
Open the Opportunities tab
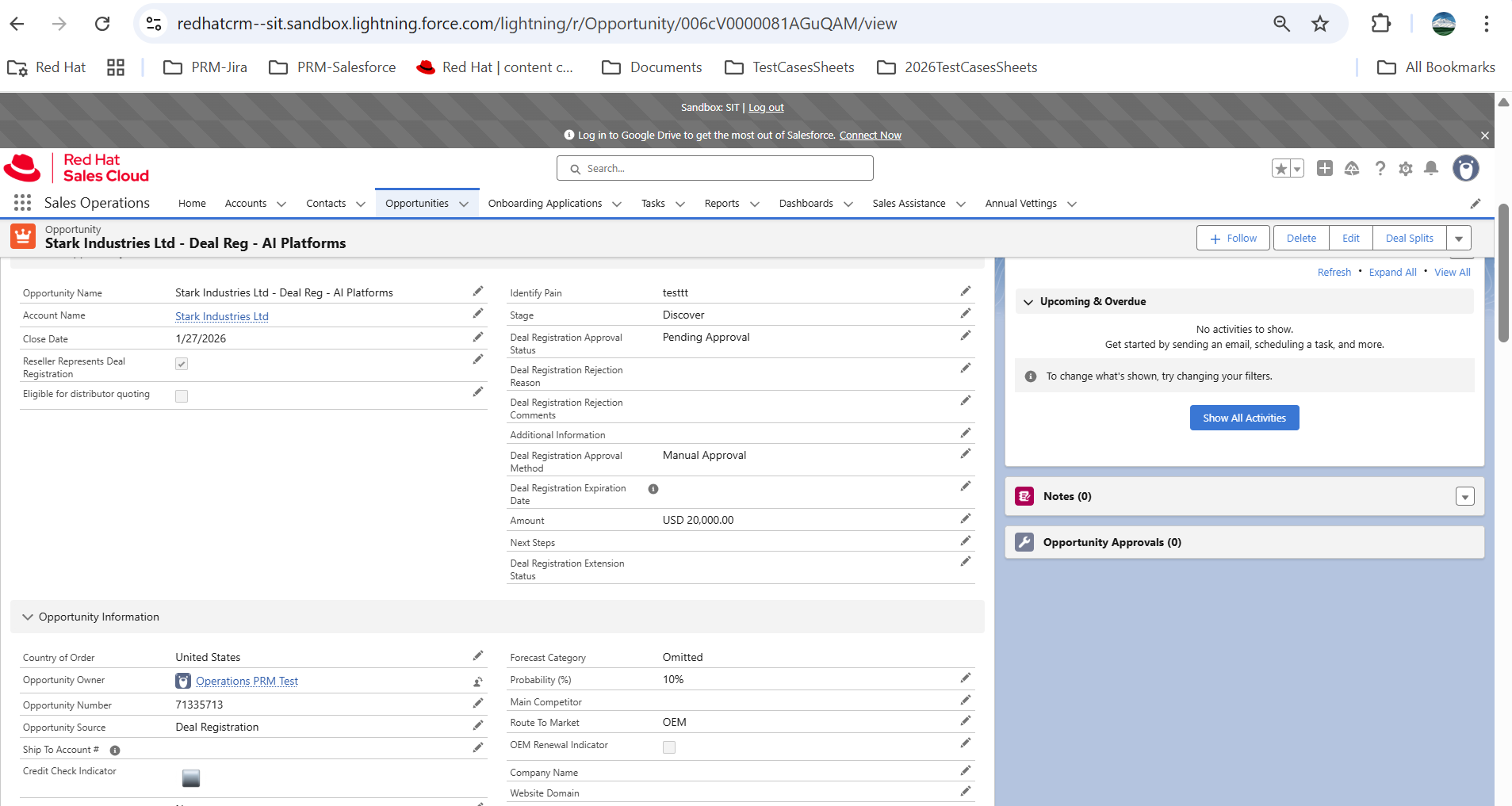pos(417,204)
